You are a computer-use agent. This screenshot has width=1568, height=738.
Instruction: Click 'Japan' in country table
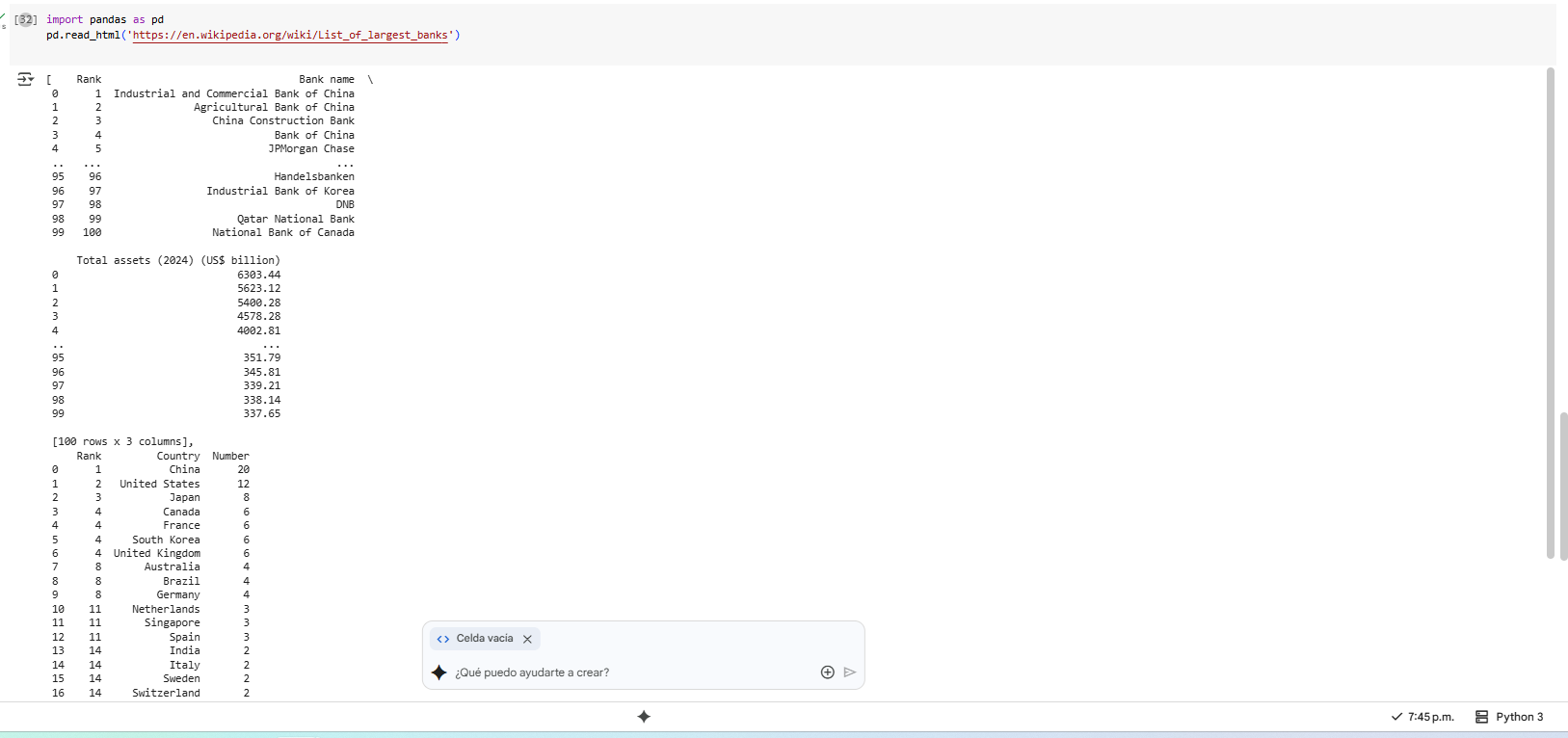click(x=185, y=497)
